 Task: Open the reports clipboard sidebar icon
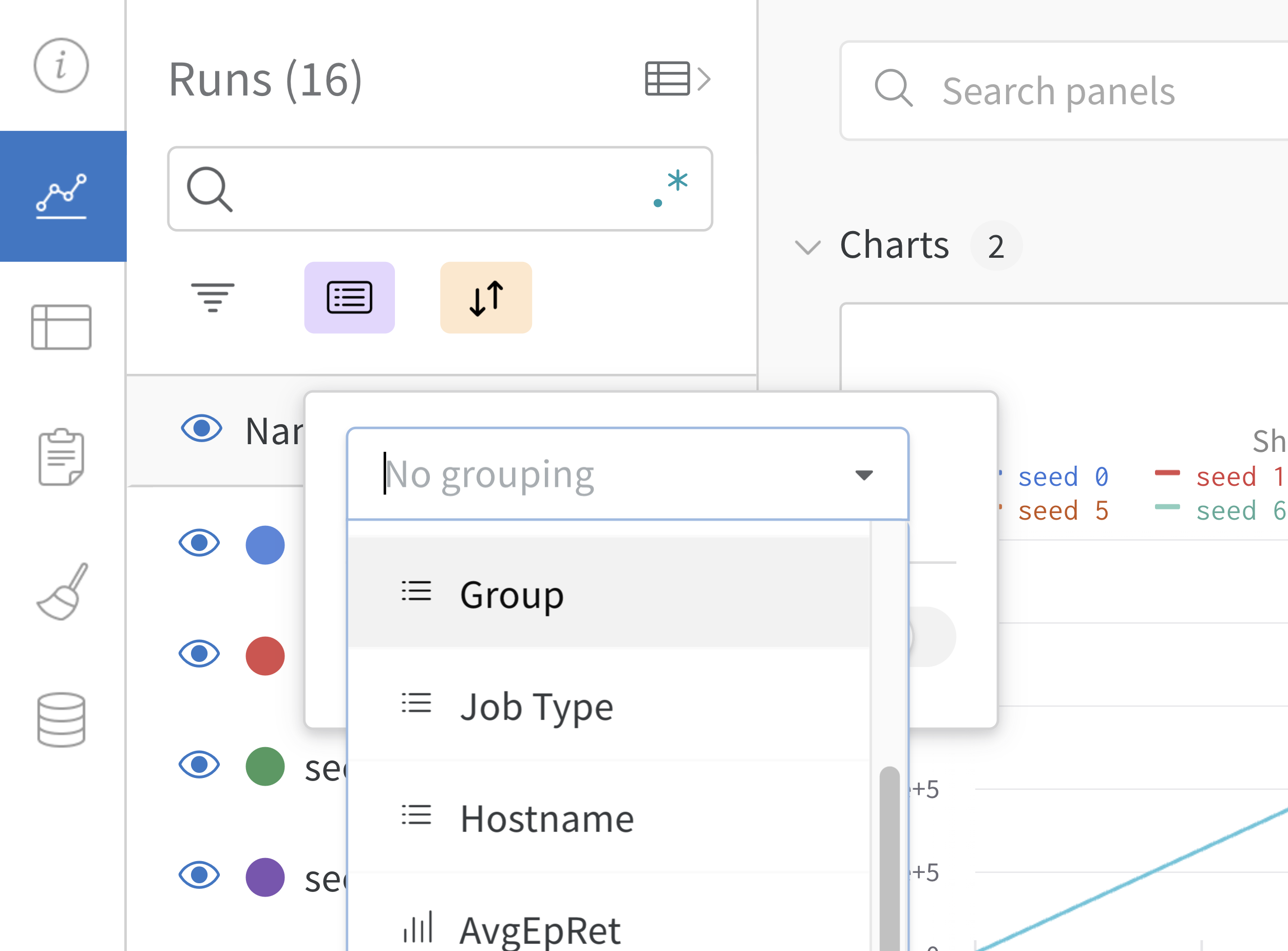click(61, 458)
